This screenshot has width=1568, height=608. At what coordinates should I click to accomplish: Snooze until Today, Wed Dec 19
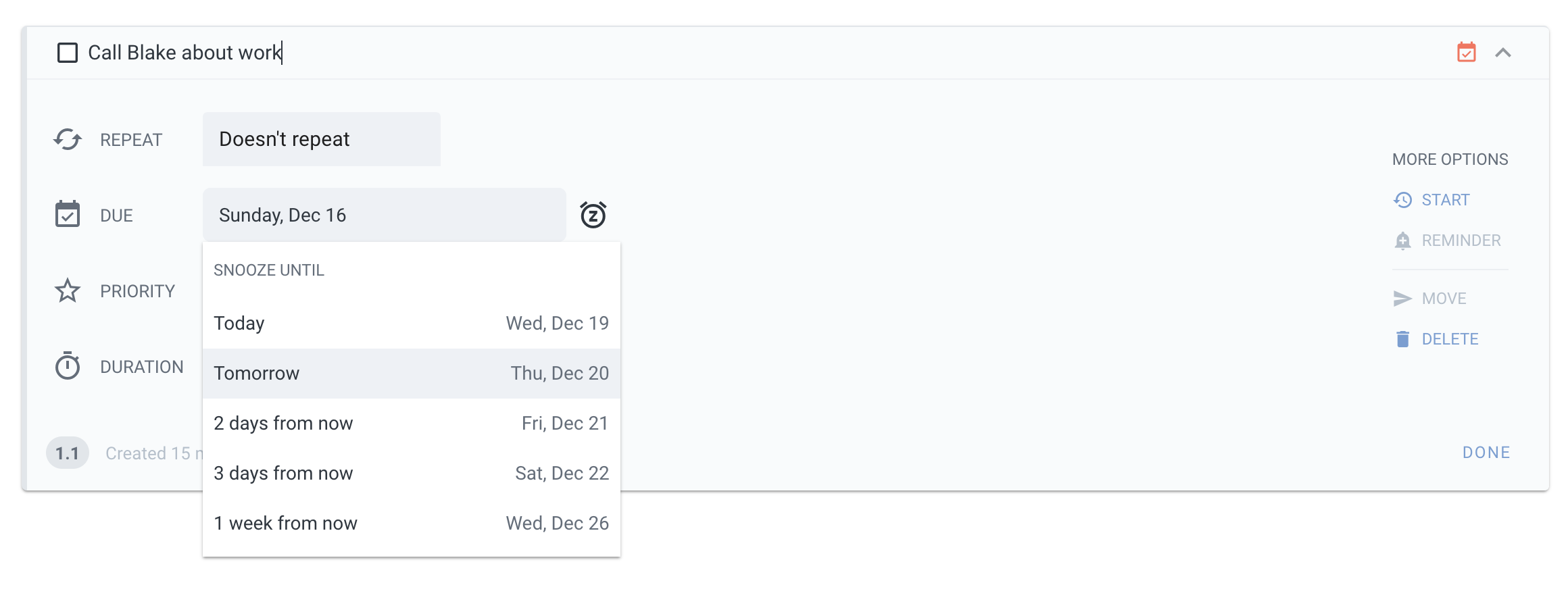411,323
